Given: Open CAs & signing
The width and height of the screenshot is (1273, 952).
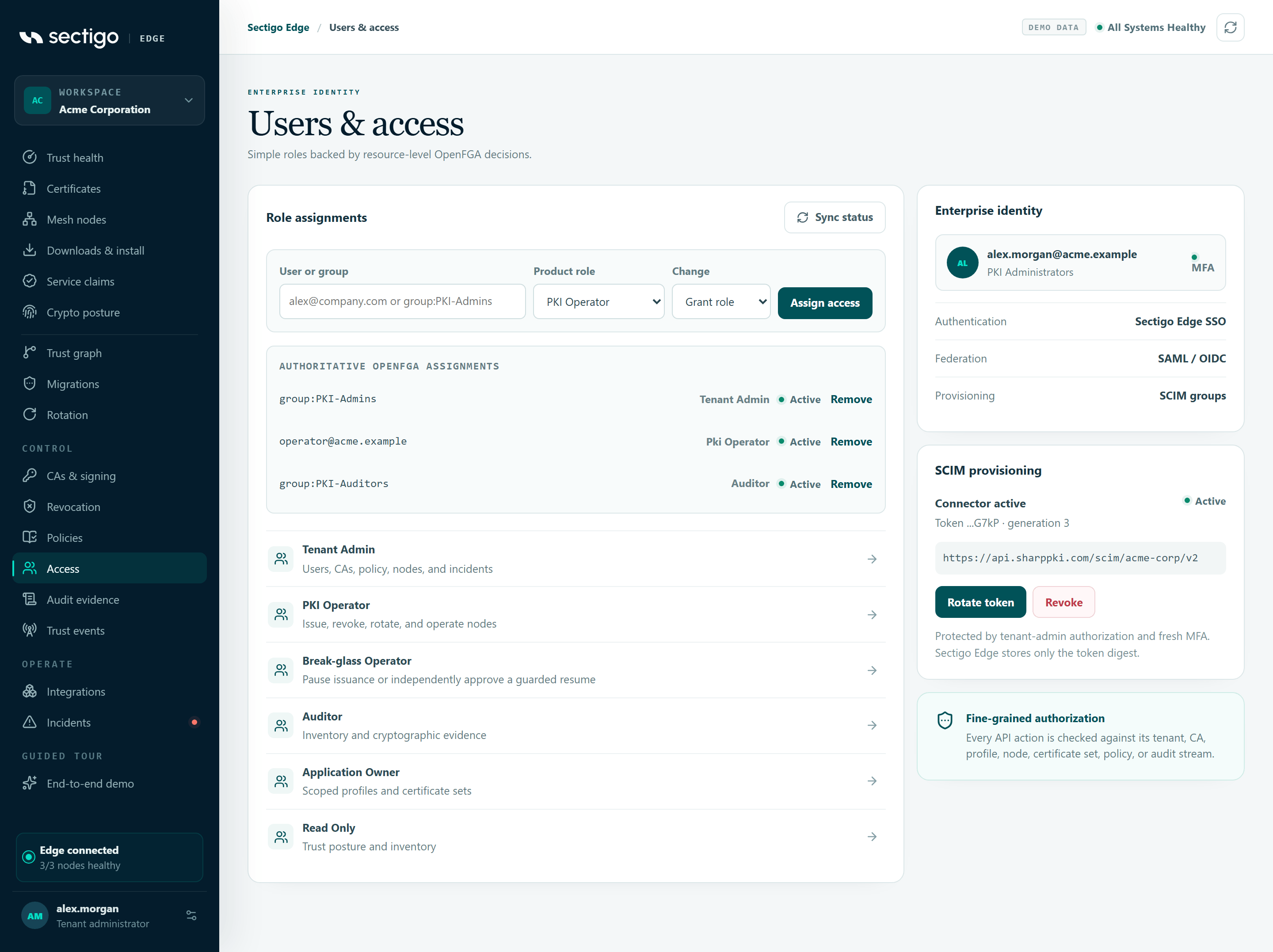Looking at the screenshot, I should [109, 476].
